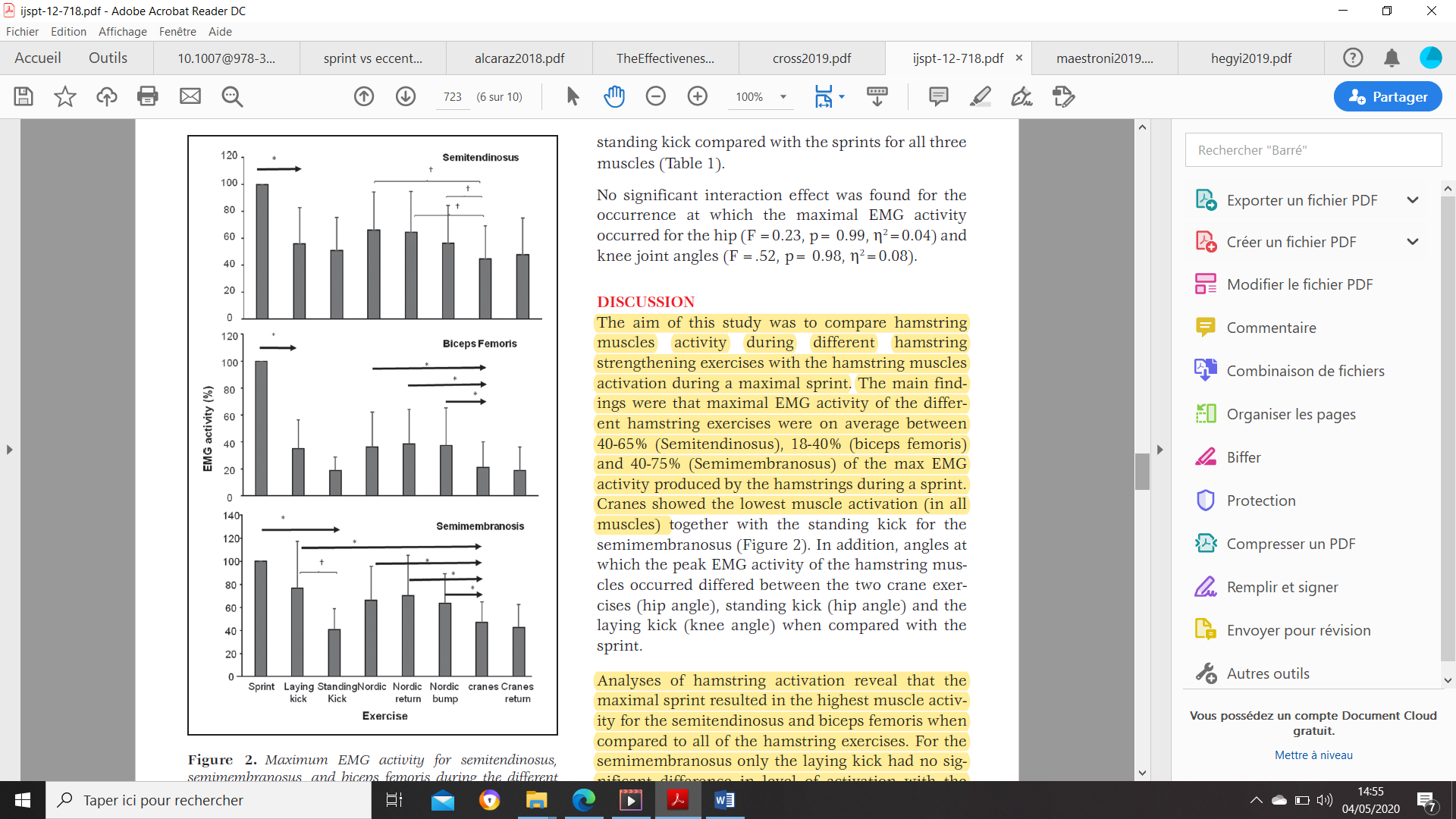Select the highlighter pen tool
Screen dimensions: 1456x819
click(981, 96)
